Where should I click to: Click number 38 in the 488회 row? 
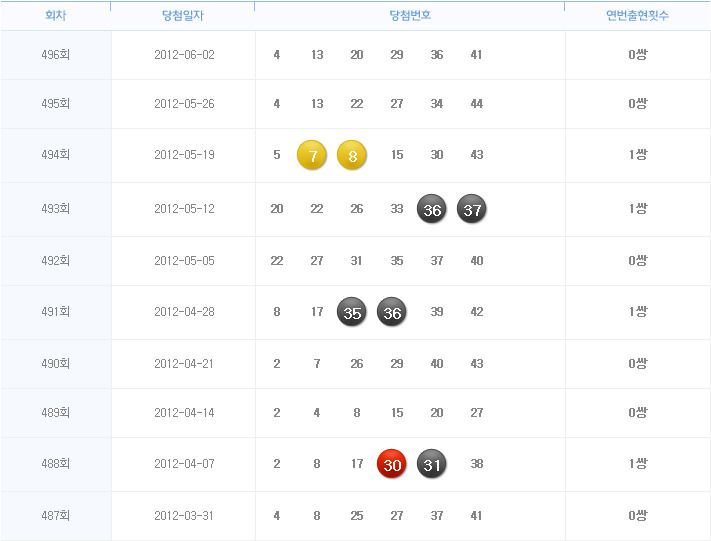pos(477,463)
